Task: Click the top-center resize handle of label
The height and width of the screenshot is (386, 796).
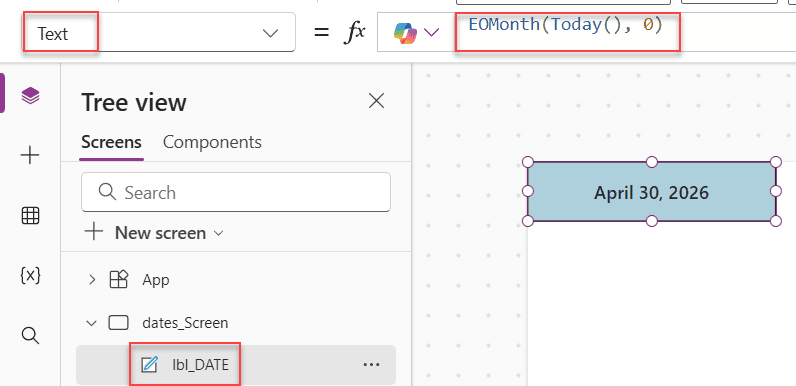Action: [652, 162]
